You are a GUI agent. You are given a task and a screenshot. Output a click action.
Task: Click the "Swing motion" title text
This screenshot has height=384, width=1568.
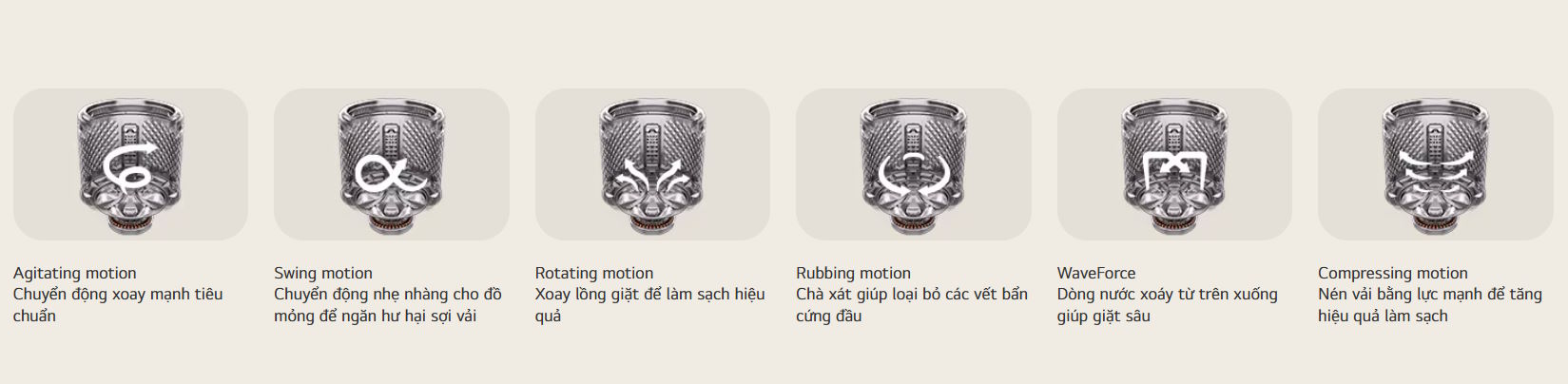323,273
